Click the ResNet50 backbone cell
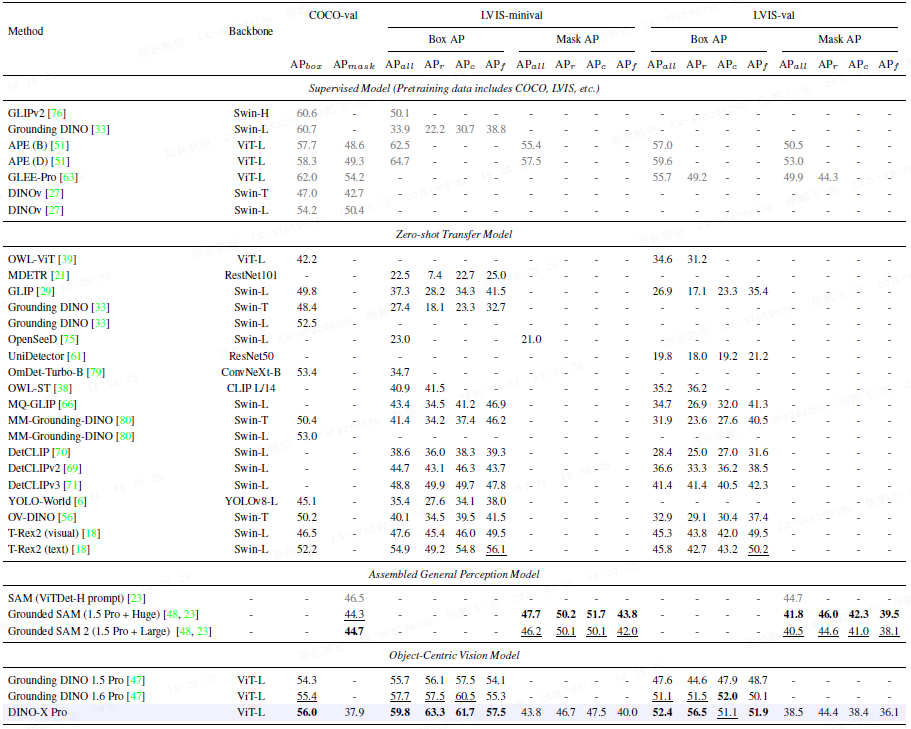The height and width of the screenshot is (729, 911). [251, 356]
